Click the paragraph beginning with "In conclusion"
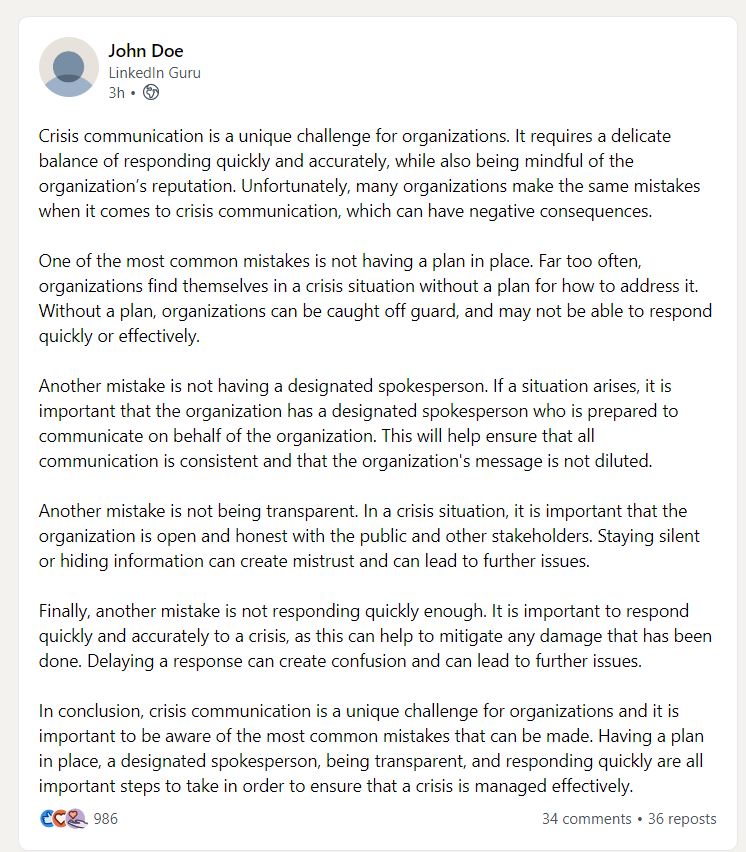The height and width of the screenshot is (852, 746). point(370,748)
